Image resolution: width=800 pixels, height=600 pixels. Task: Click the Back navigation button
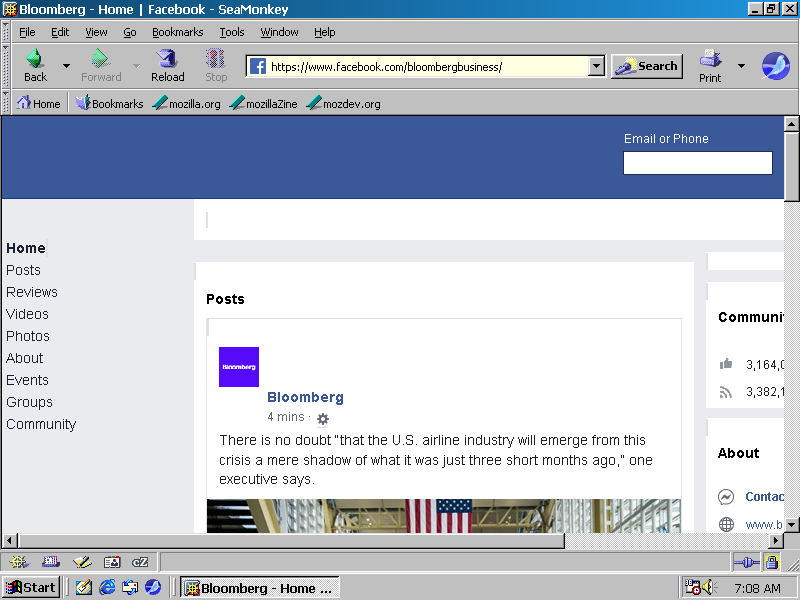click(35, 65)
